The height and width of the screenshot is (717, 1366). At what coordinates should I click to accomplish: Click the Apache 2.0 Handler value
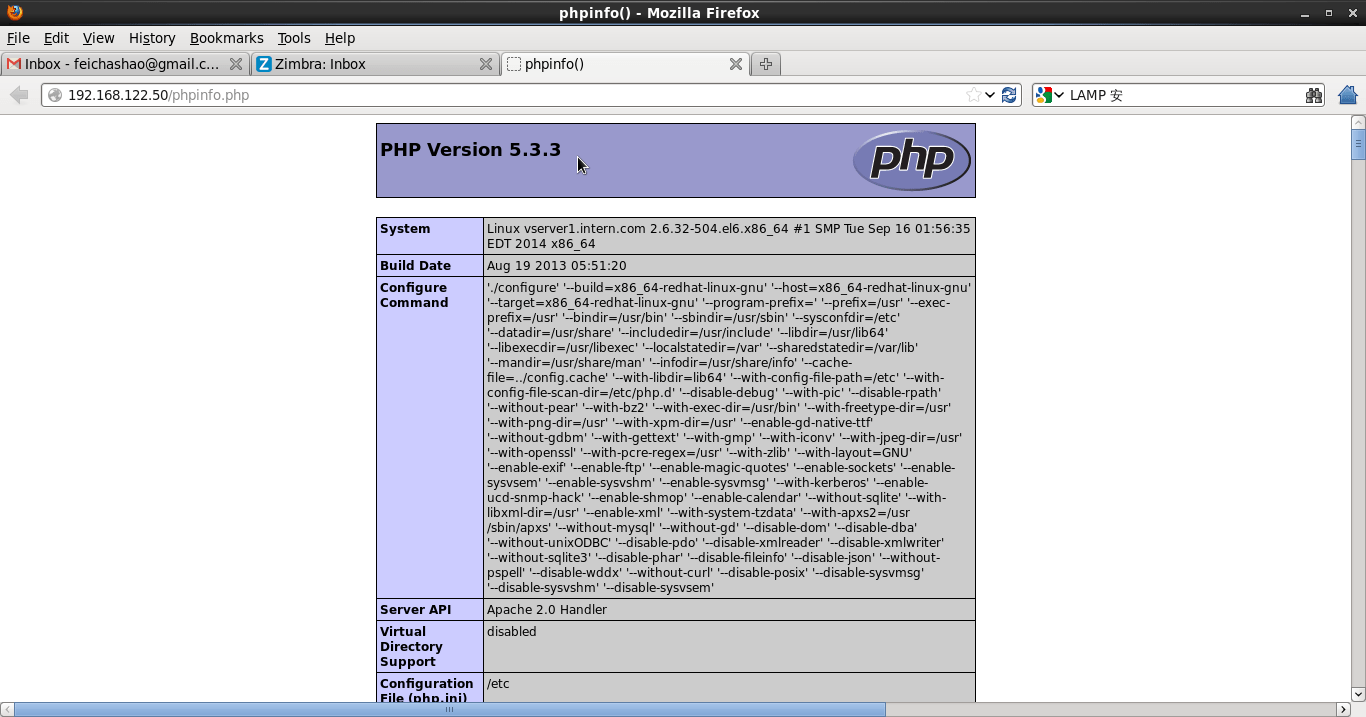(547, 610)
